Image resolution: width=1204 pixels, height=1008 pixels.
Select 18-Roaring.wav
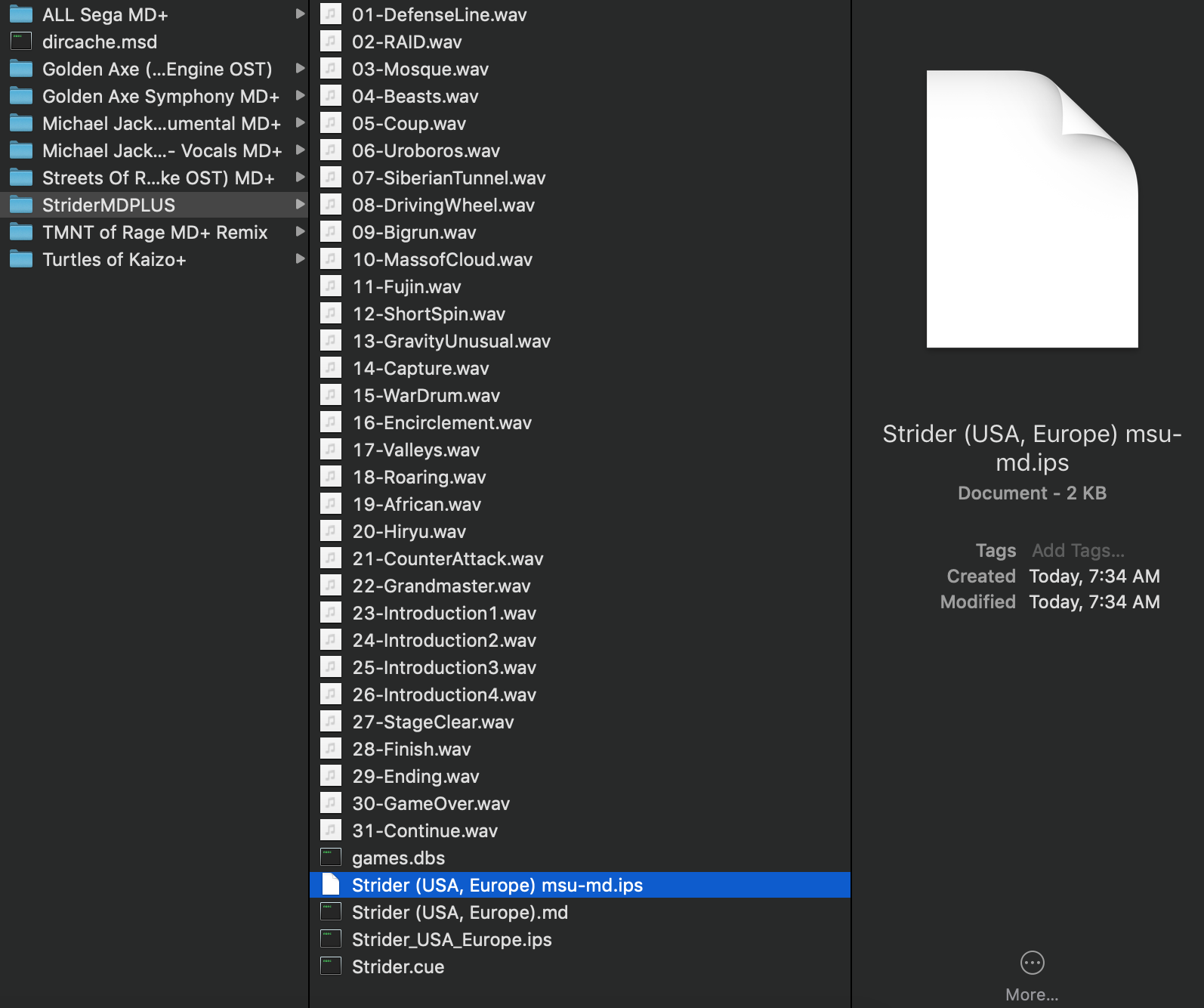[x=418, y=477]
